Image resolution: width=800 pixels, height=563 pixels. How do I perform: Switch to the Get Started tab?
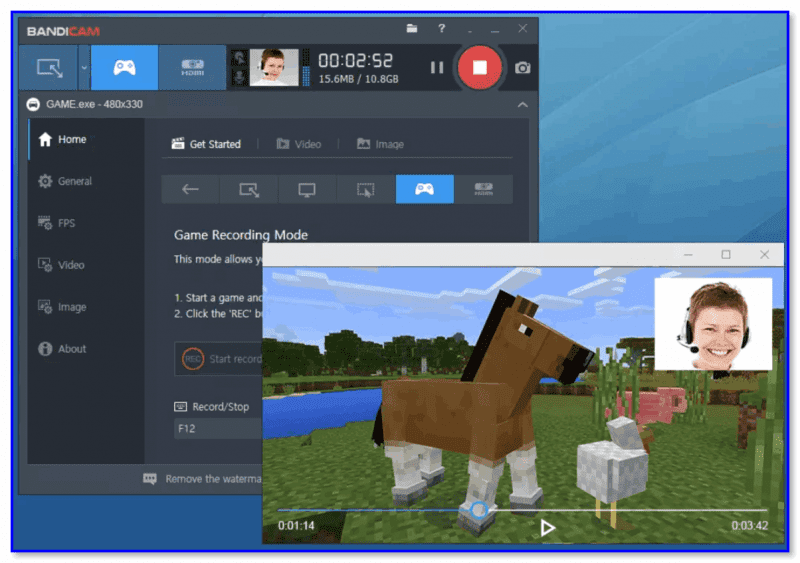[x=206, y=144]
